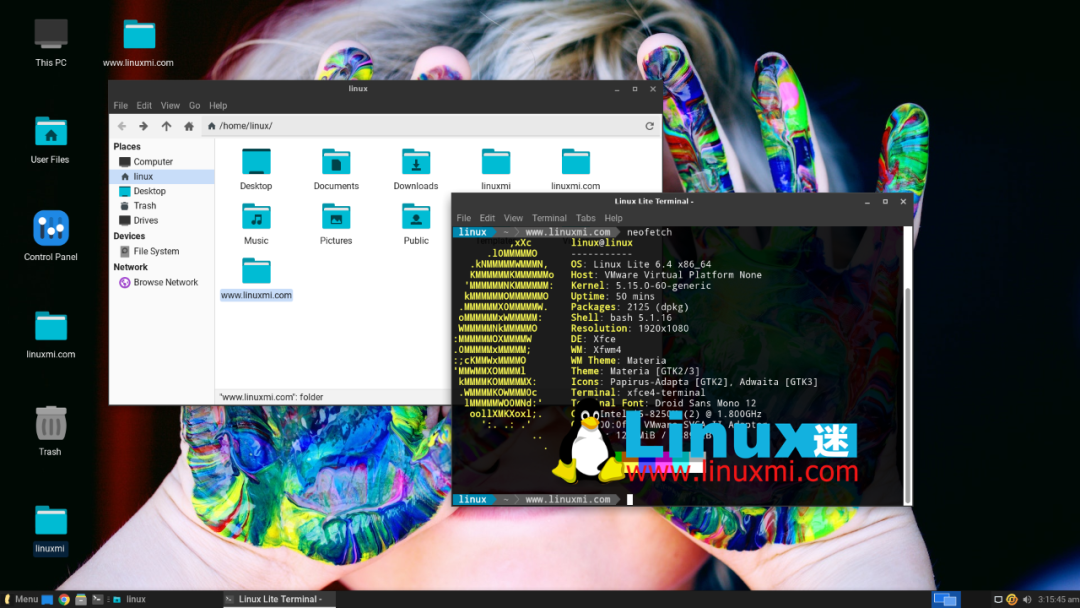Open Tabs menu in terminal window

(x=585, y=218)
